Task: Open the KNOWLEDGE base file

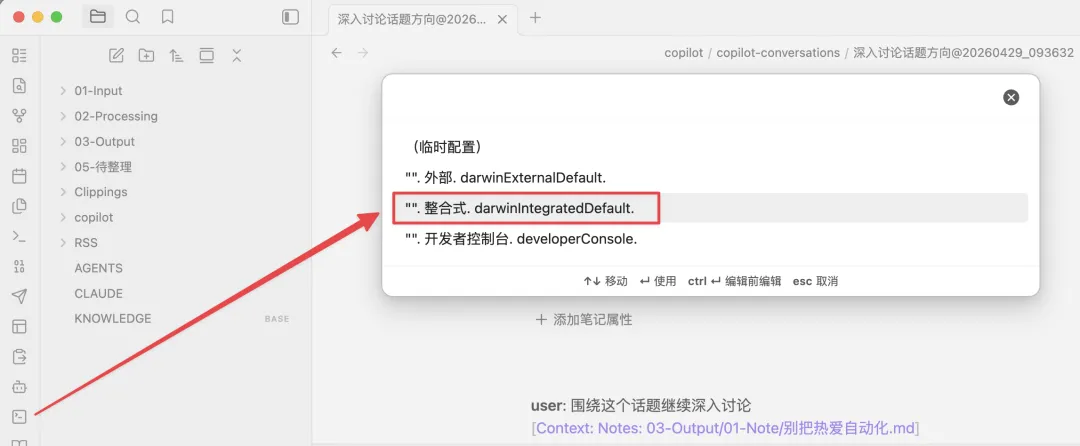Action: click(x=113, y=318)
